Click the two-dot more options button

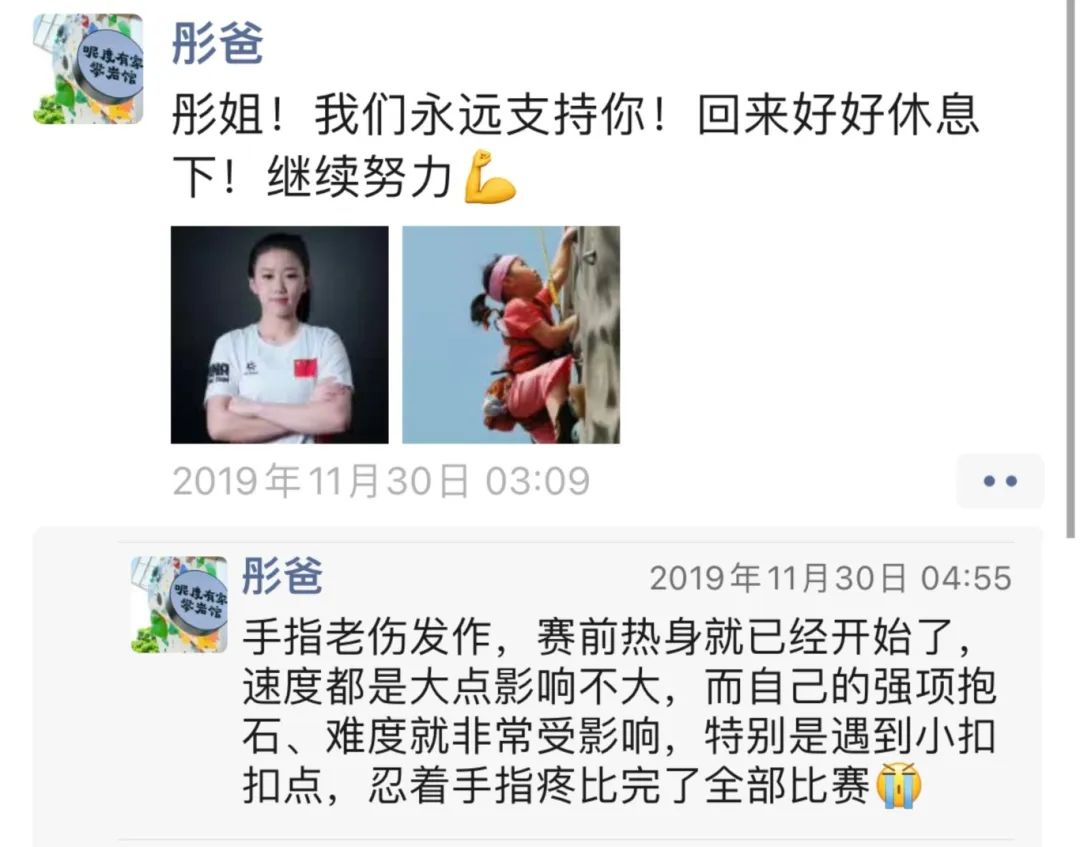[x=1000, y=481]
